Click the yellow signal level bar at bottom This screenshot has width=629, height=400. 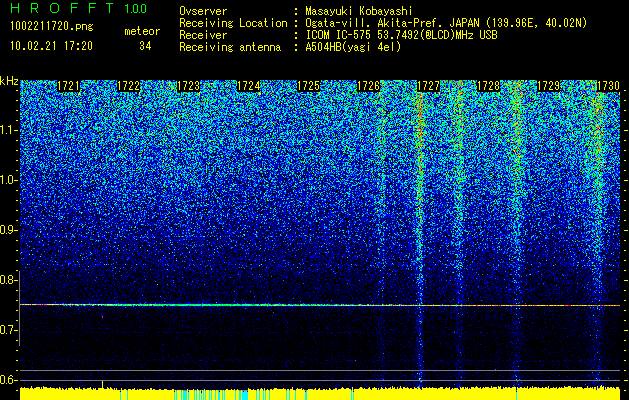[320, 394]
